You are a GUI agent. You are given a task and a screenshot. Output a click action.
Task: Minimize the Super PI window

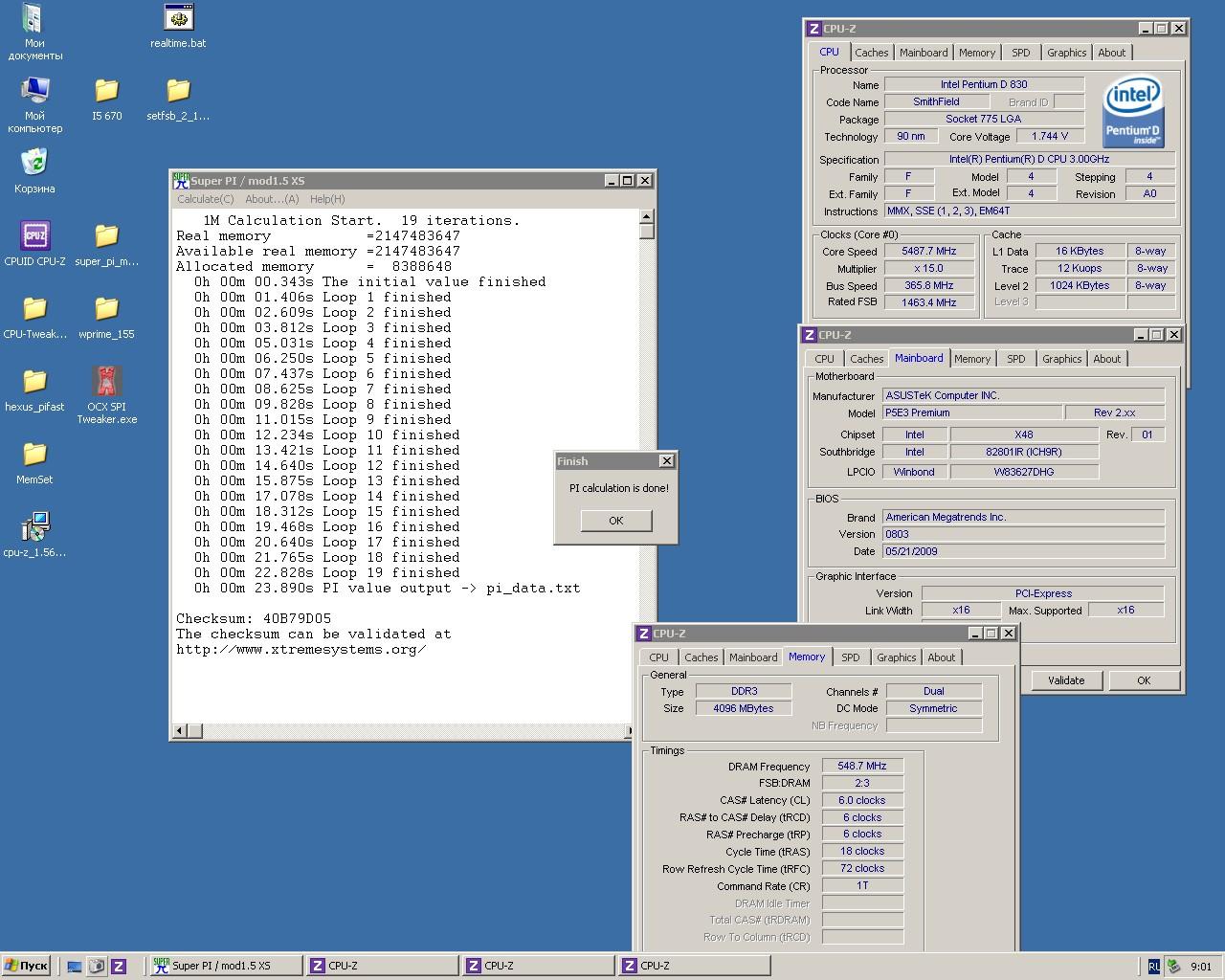pos(611,180)
